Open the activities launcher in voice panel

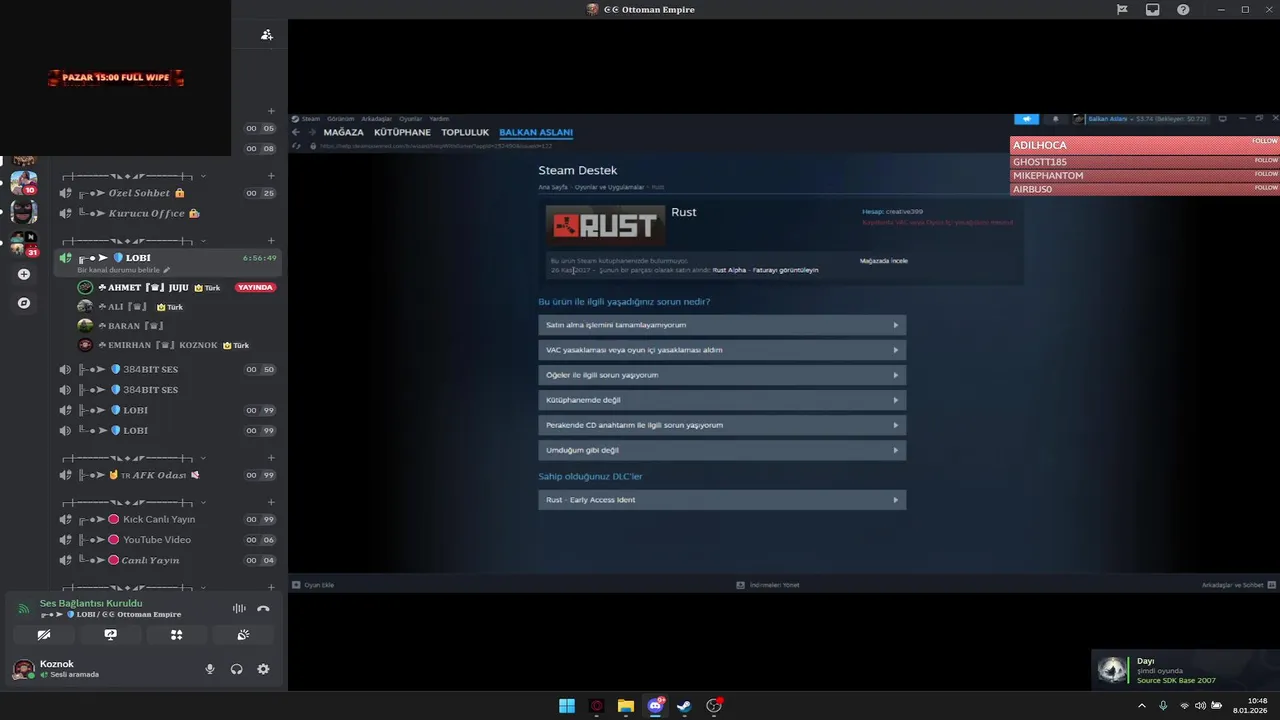point(176,635)
